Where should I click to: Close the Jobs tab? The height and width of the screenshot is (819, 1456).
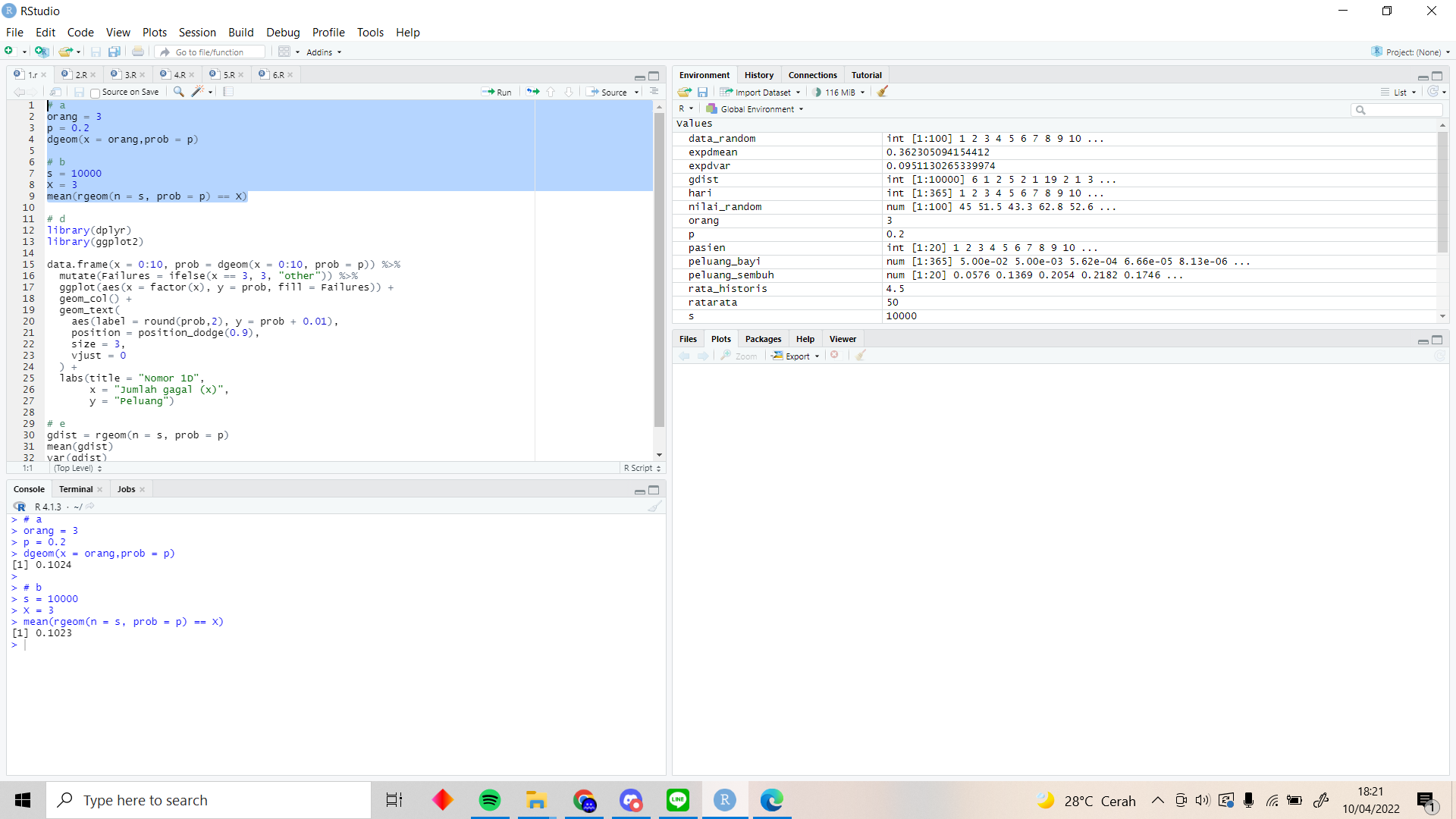tap(142, 490)
